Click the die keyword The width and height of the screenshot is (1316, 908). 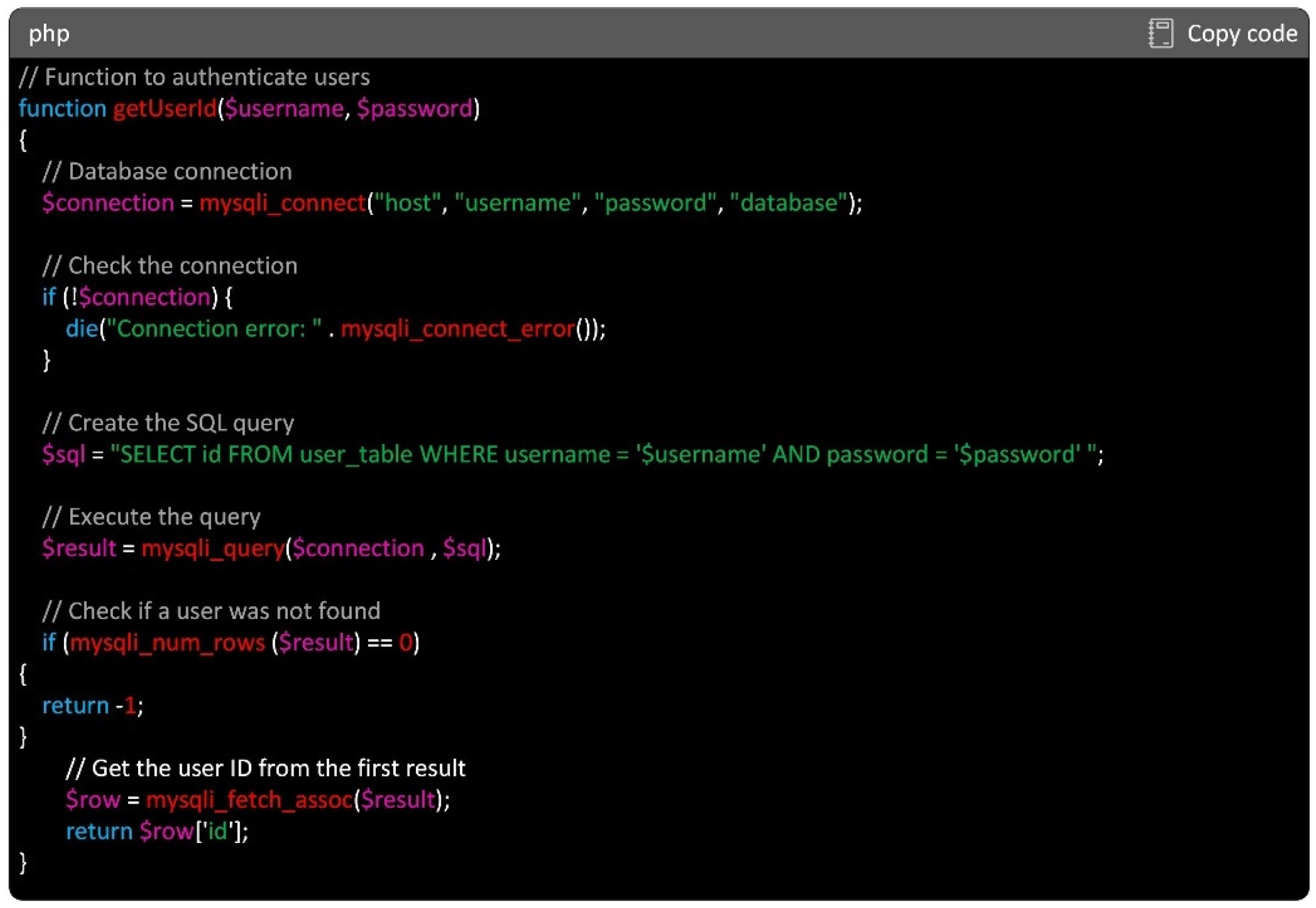coord(82,328)
